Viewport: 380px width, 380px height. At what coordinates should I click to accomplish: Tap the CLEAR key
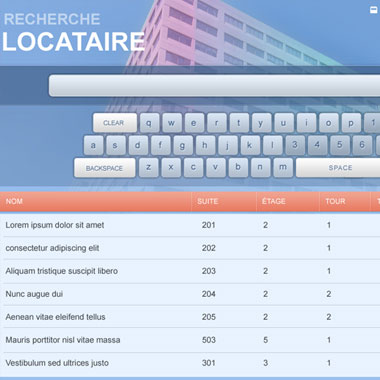115,123
